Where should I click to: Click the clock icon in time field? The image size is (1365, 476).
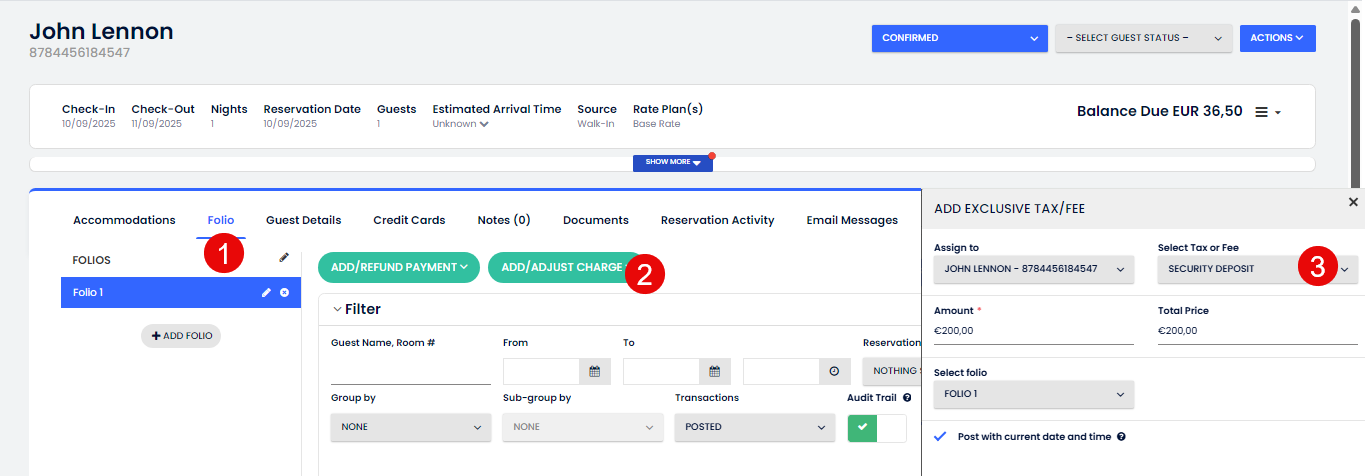(x=834, y=371)
